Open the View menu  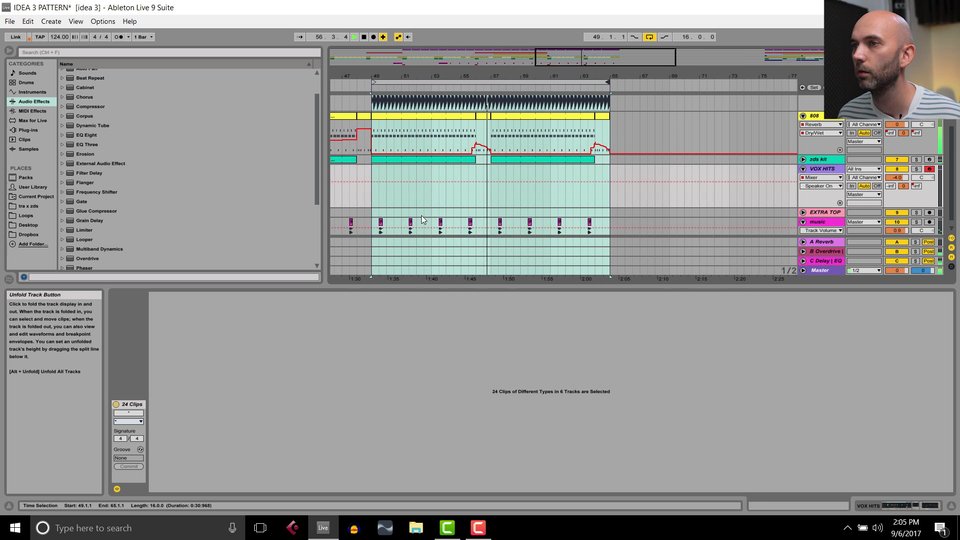(x=75, y=21)
